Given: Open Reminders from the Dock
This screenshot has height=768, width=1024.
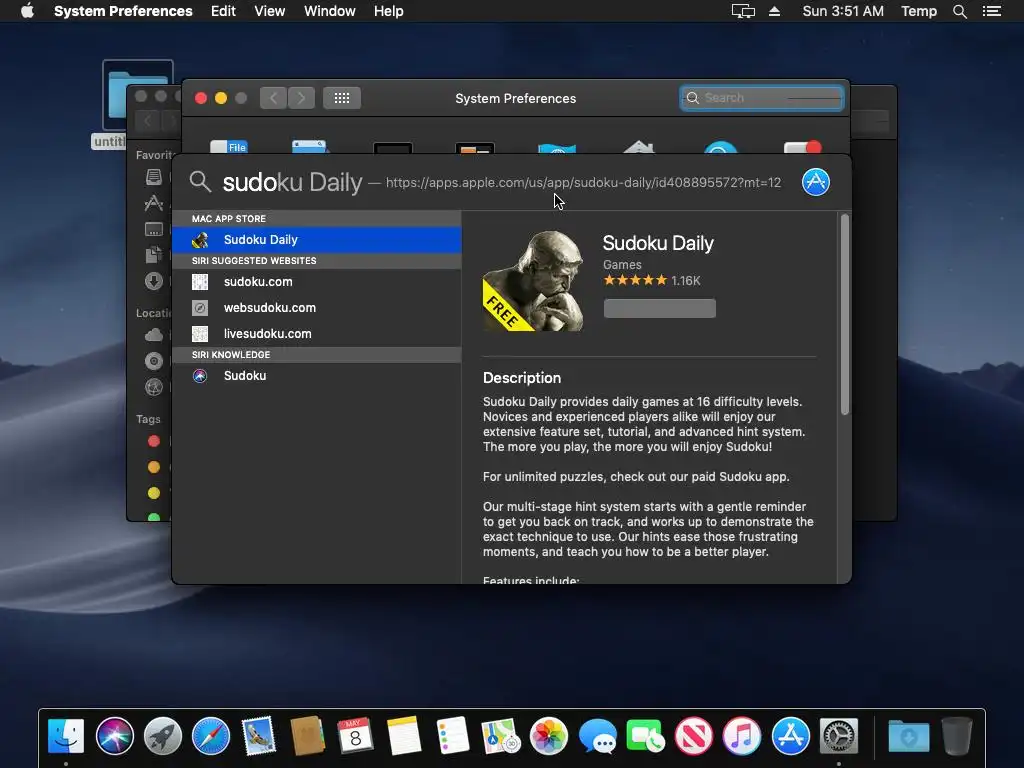Looking at the screenshot, I should point(452,735).
